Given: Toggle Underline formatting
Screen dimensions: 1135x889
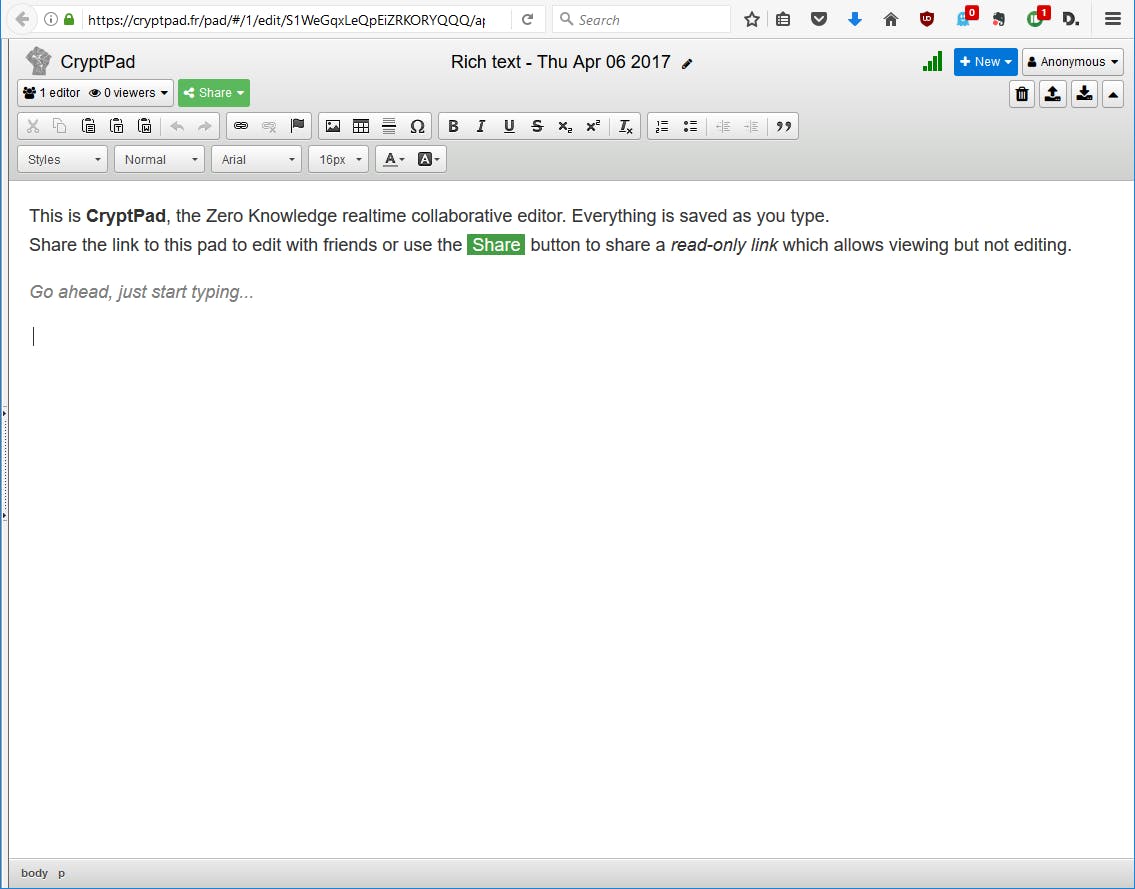Looking at the screenshot, I should pyautogui.click(x=509, y=126).
